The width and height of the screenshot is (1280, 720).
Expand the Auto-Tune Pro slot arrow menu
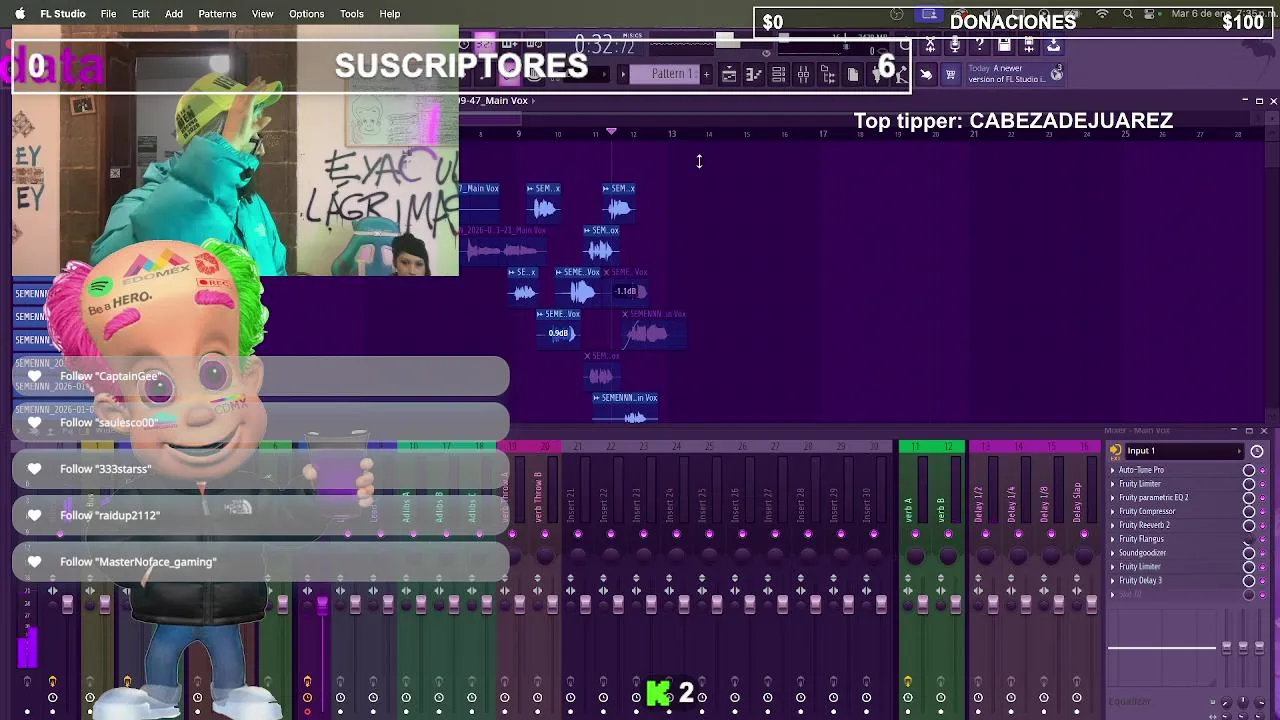tap(1112, 470)
